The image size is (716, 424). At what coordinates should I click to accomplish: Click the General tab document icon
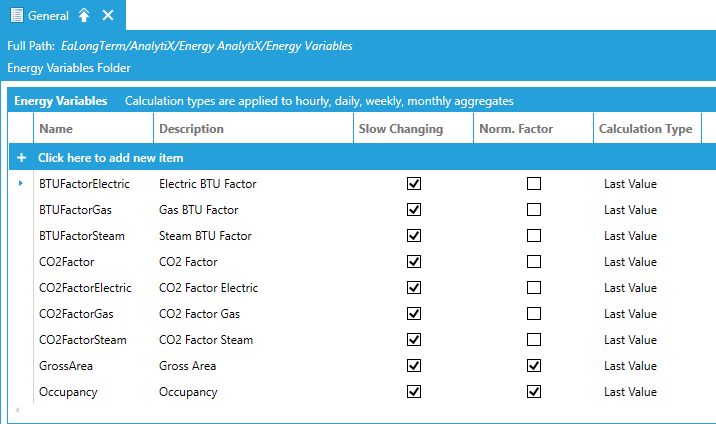point(16,15)
